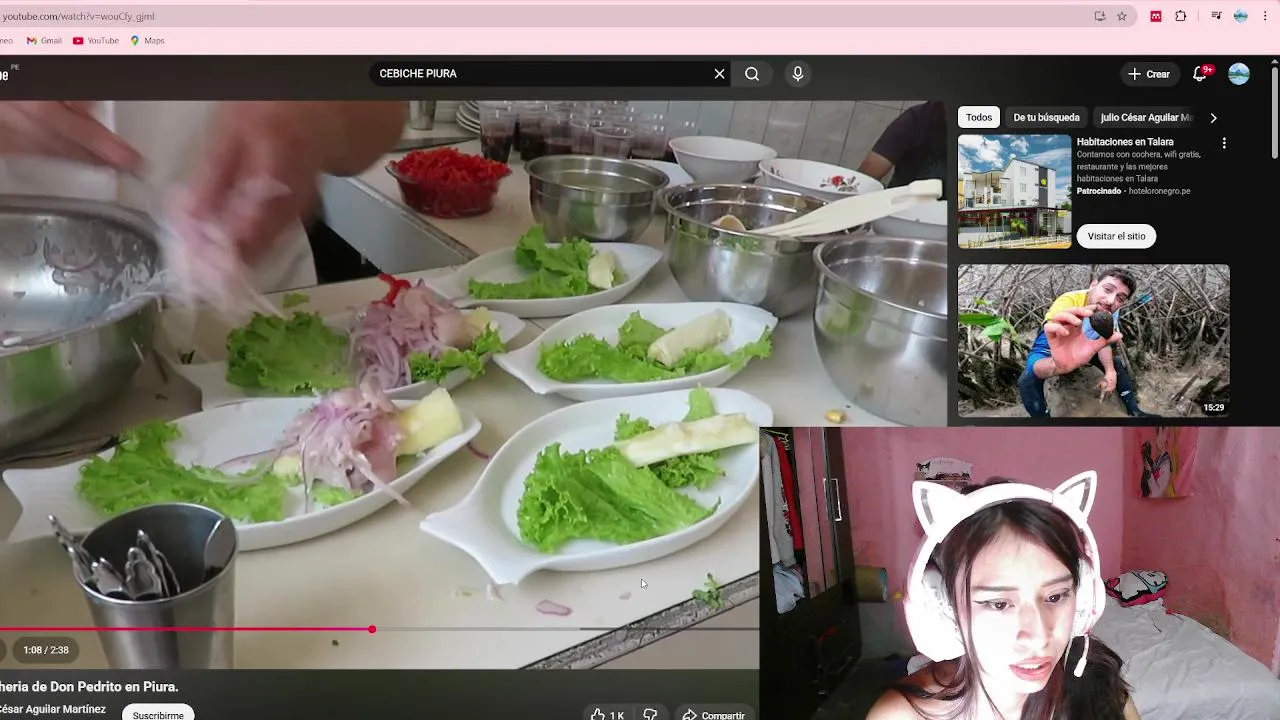Image resolution: width=1280 pixels, height=720 pixels.
Task: Open the media controls music icon
Action: pyautogui.click(x=1216, y=16)
